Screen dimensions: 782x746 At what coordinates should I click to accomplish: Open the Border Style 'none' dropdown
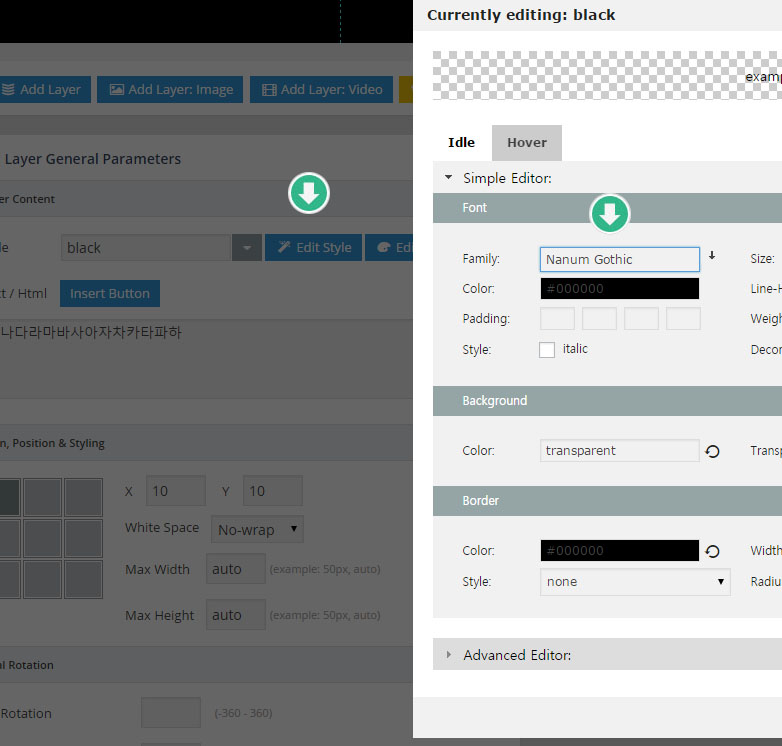(635, 582)
